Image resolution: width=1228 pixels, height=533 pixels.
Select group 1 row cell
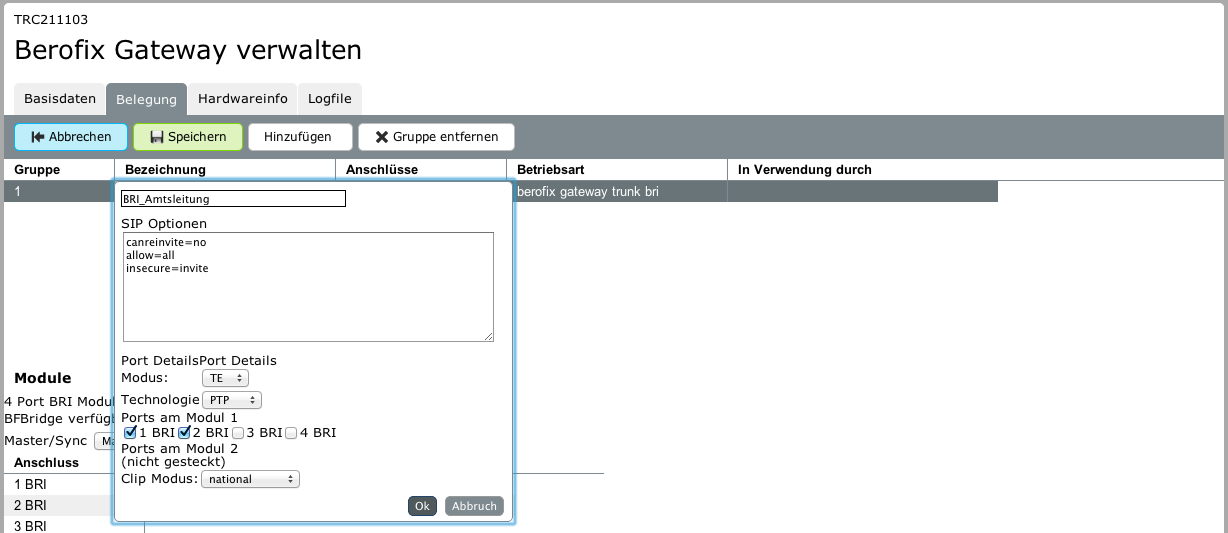pos(58,191)
